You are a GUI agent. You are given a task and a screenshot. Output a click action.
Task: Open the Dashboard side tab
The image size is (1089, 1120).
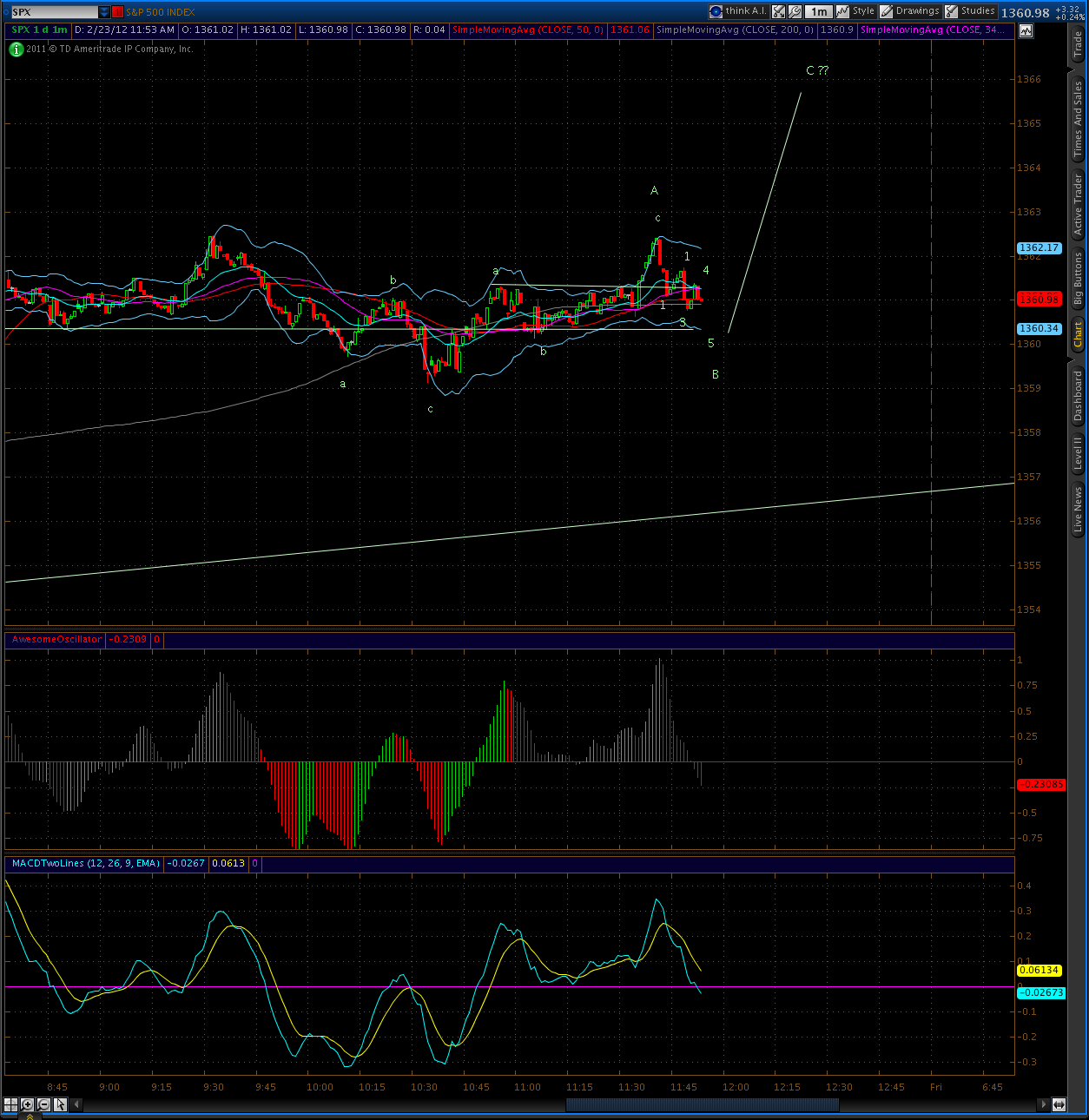pos(1078,396)
